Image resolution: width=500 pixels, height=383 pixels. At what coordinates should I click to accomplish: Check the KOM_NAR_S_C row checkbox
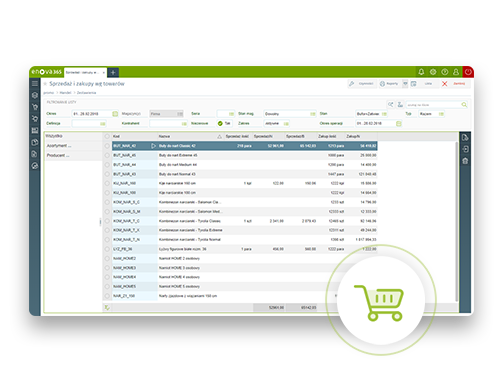pos(107,202)
